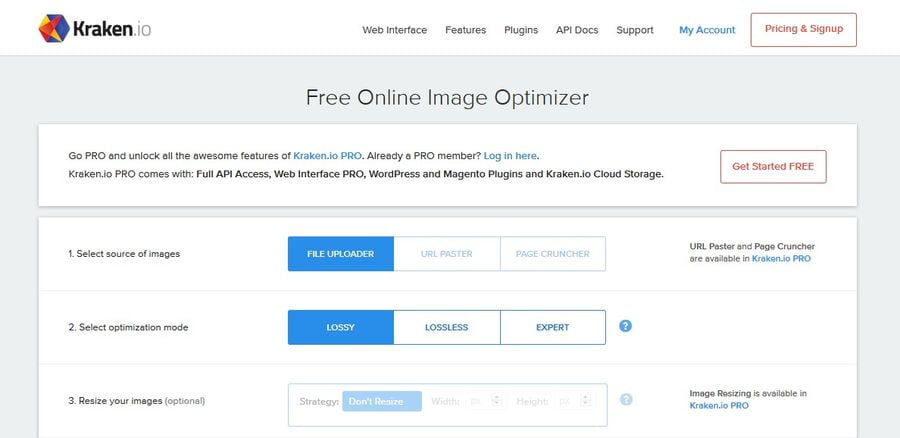Click '2. Select optimization mode' label
The height and width of the screenshot is (438, 900).
coord(128,327)
